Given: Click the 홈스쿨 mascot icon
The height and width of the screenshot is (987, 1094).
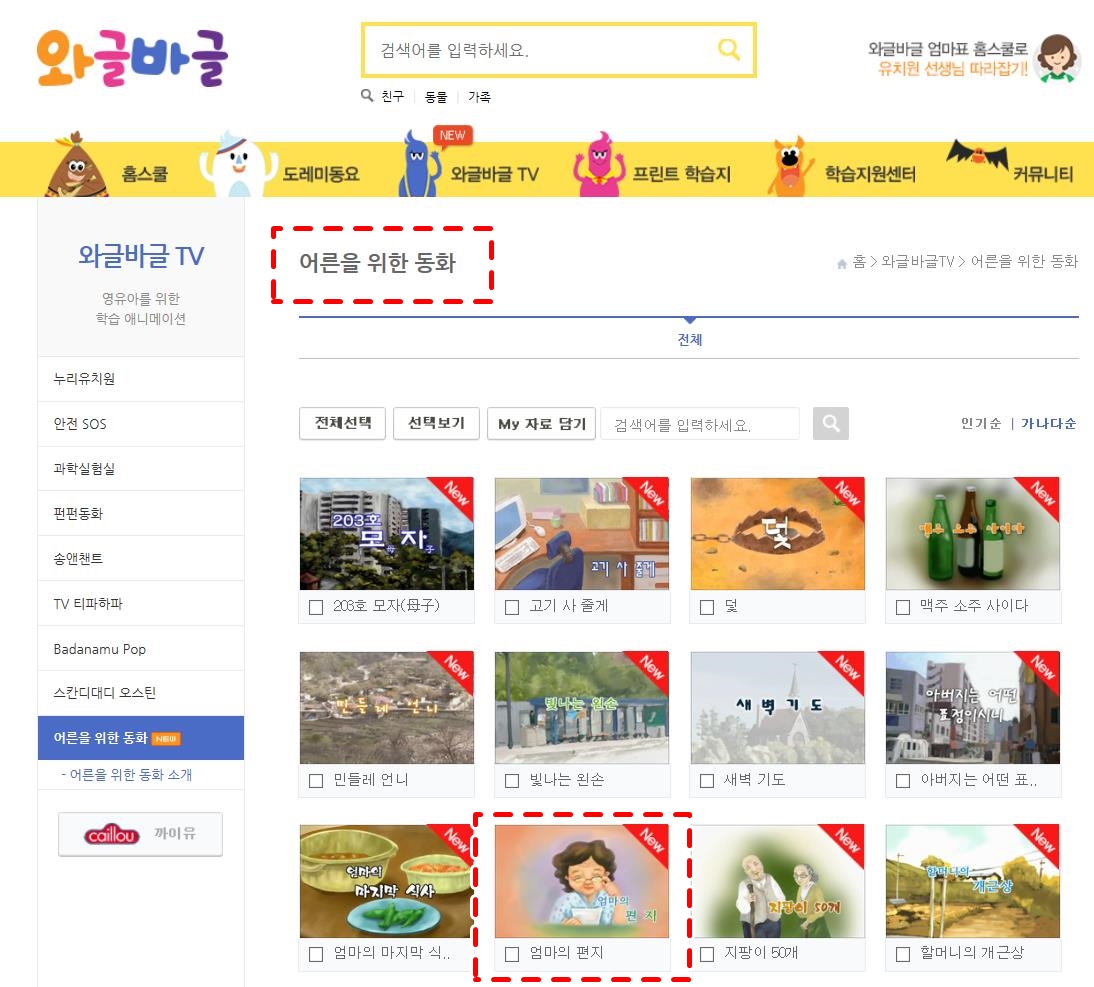Looking at the screenshot, I should pyautogui.click(x=76, y=166).
